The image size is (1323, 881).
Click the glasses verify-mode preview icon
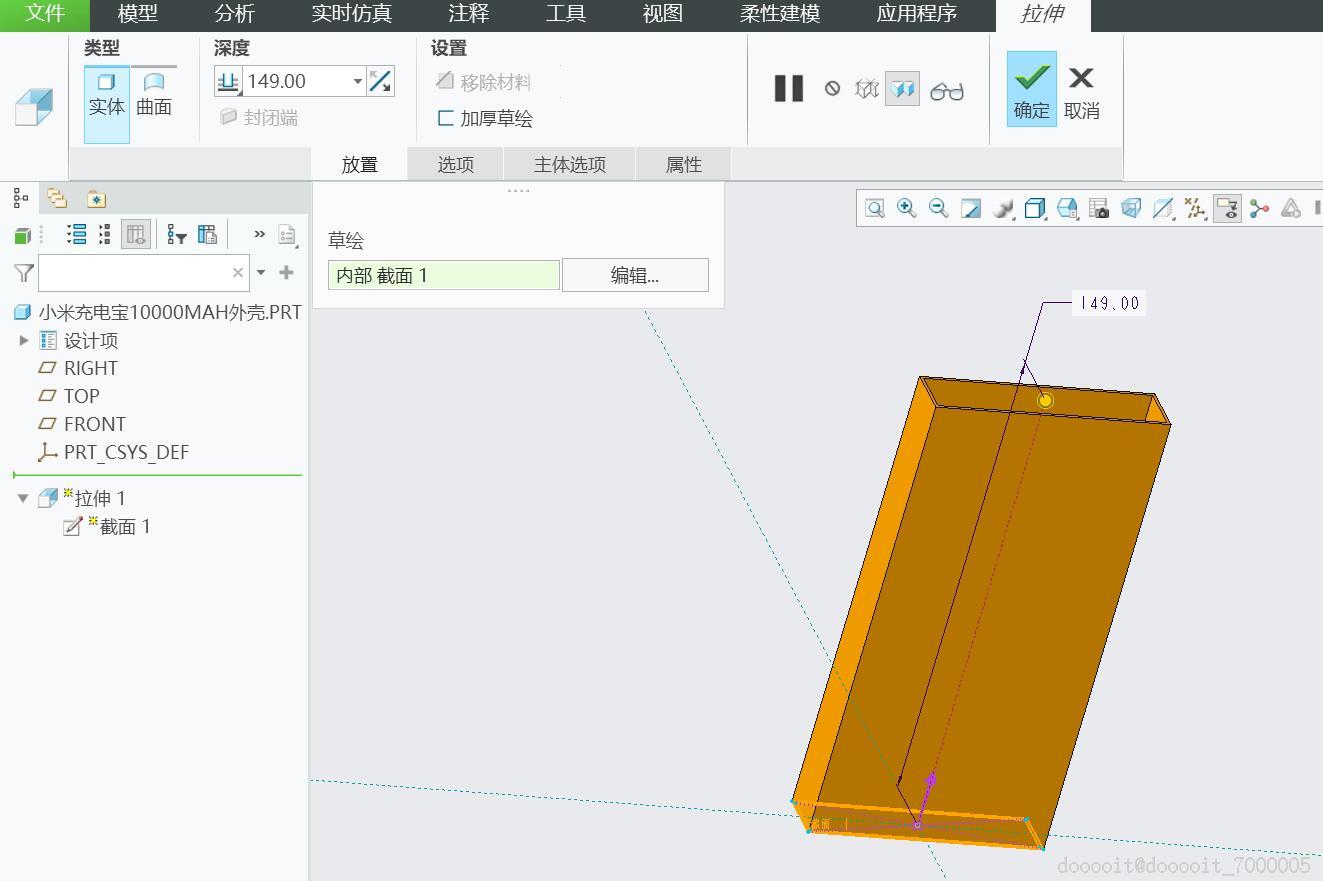click(x=946, y=91)
